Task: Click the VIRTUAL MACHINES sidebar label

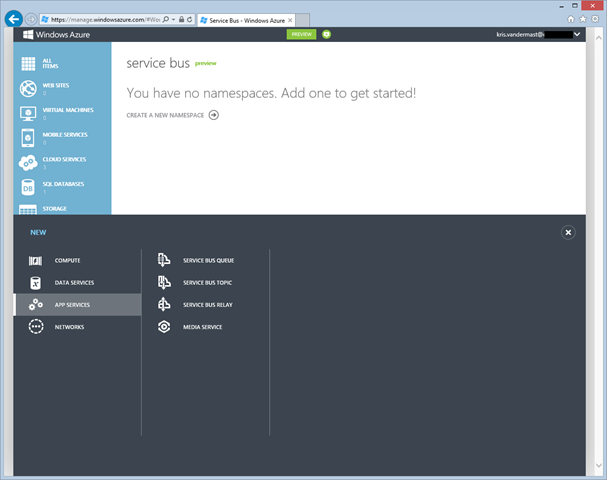Action: pos(68,110)
